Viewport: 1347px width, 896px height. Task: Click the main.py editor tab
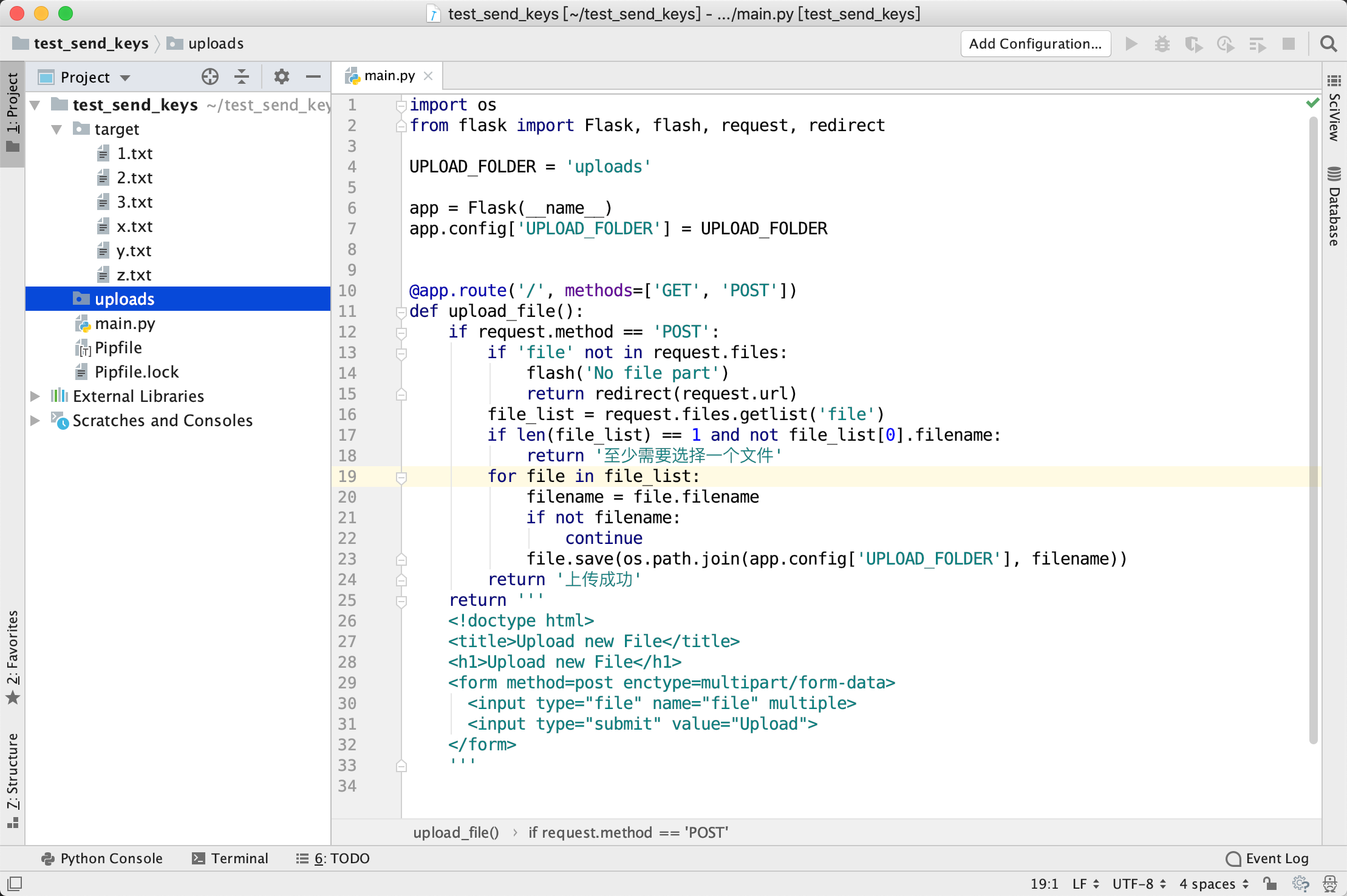tap(389, 76)
